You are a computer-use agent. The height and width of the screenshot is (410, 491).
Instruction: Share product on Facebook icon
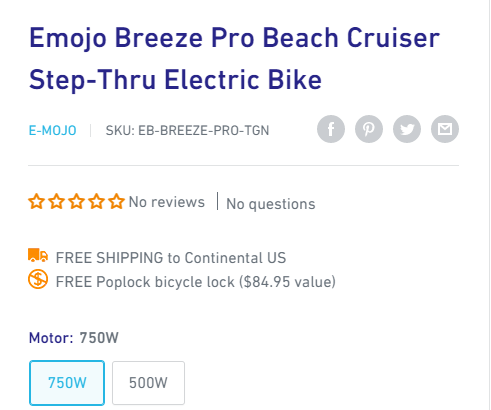[331, 129]
